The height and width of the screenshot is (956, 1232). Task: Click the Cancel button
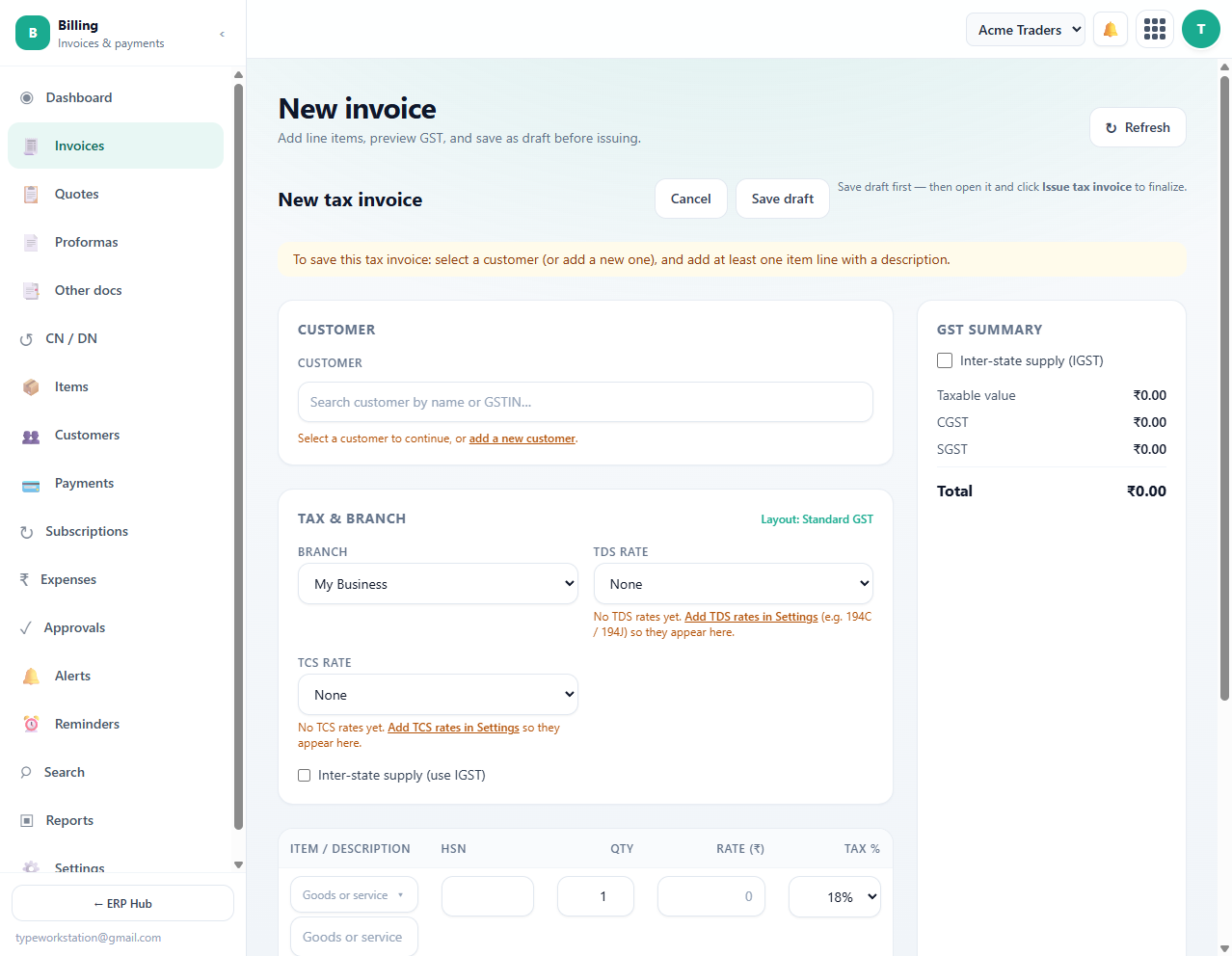point(691,199)
